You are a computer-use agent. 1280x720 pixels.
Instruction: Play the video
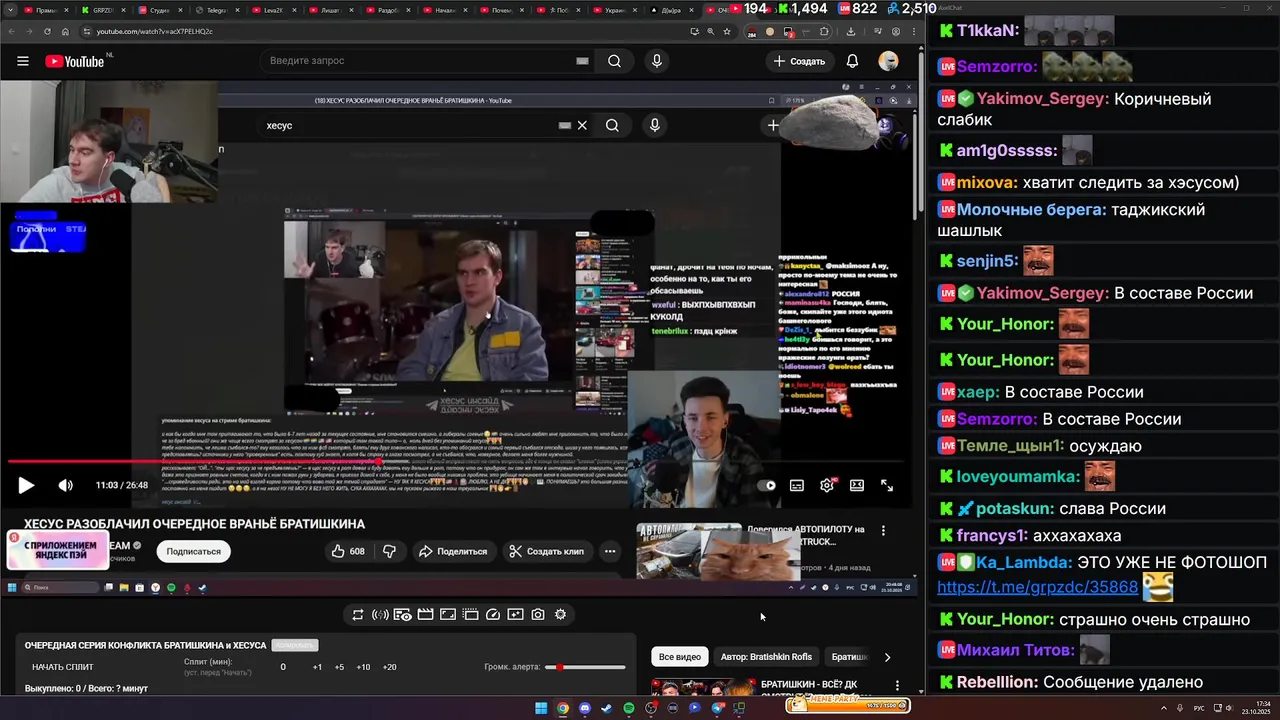pos(26,485)
